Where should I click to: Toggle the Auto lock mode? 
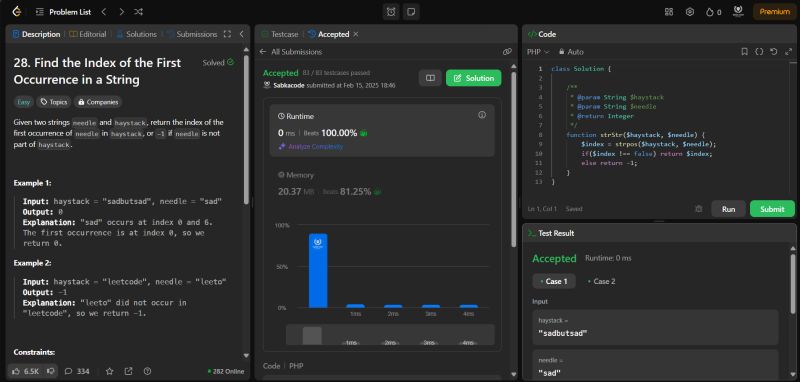click(571, 52)
